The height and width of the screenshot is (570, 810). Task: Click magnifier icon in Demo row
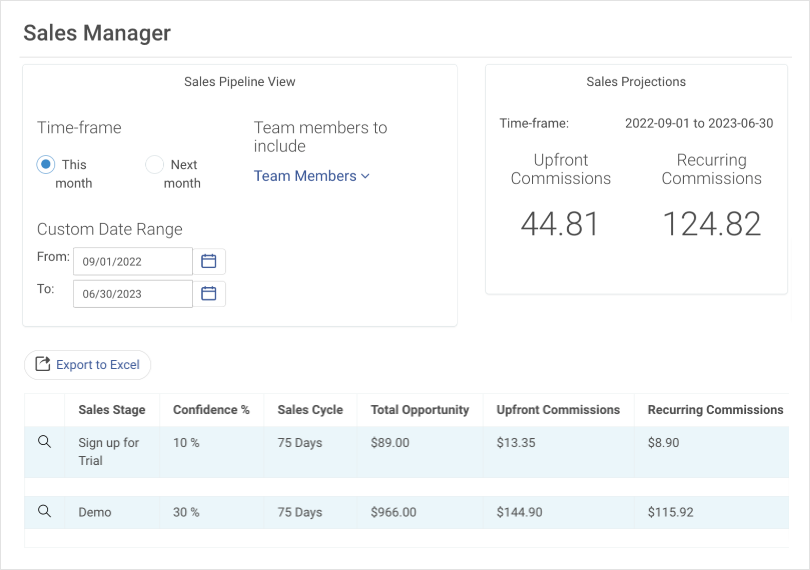coord(44,512)
